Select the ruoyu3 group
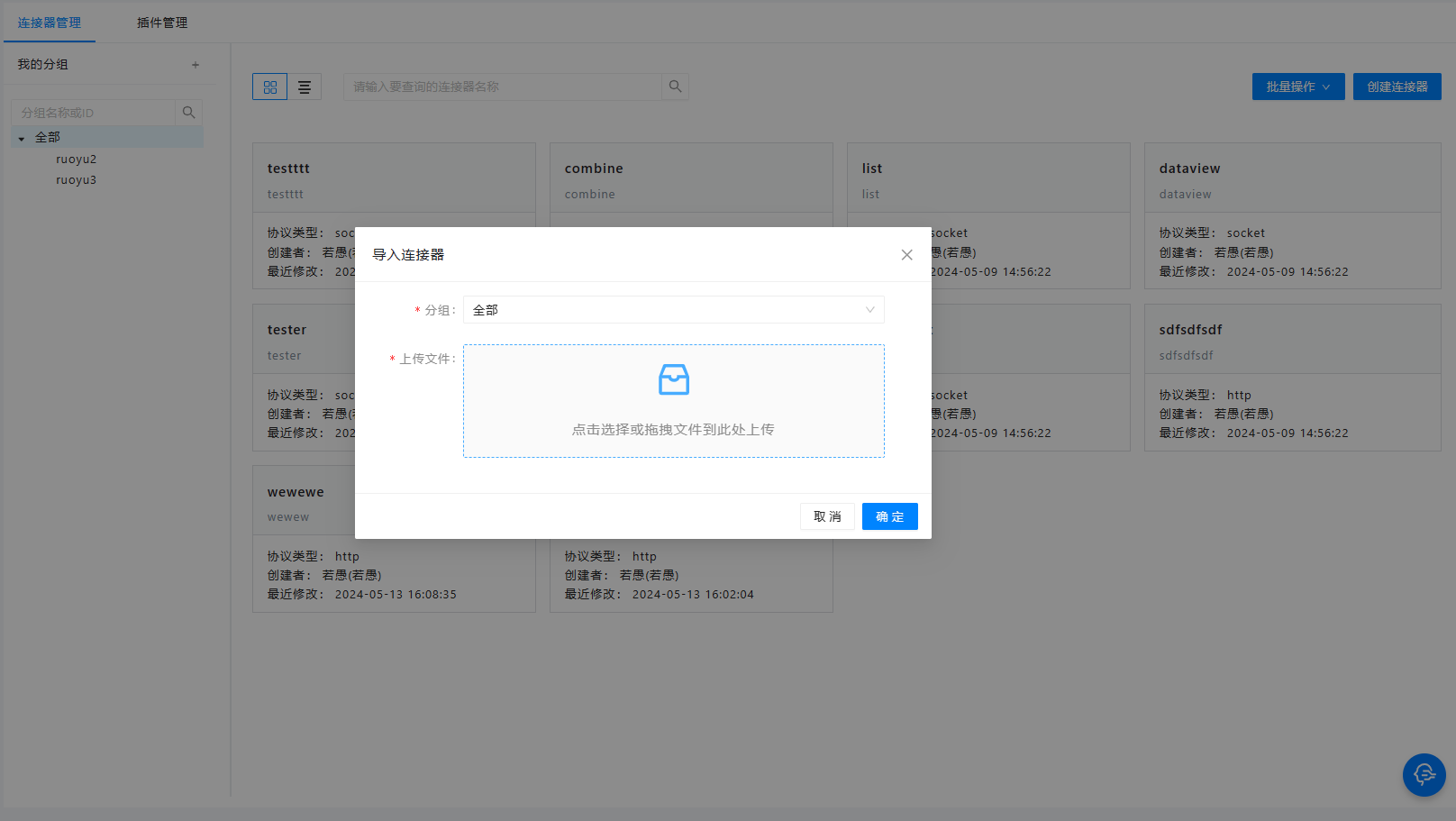This screenshot has height=821, width=1456. pyautogui.click(x=77, y=179)
